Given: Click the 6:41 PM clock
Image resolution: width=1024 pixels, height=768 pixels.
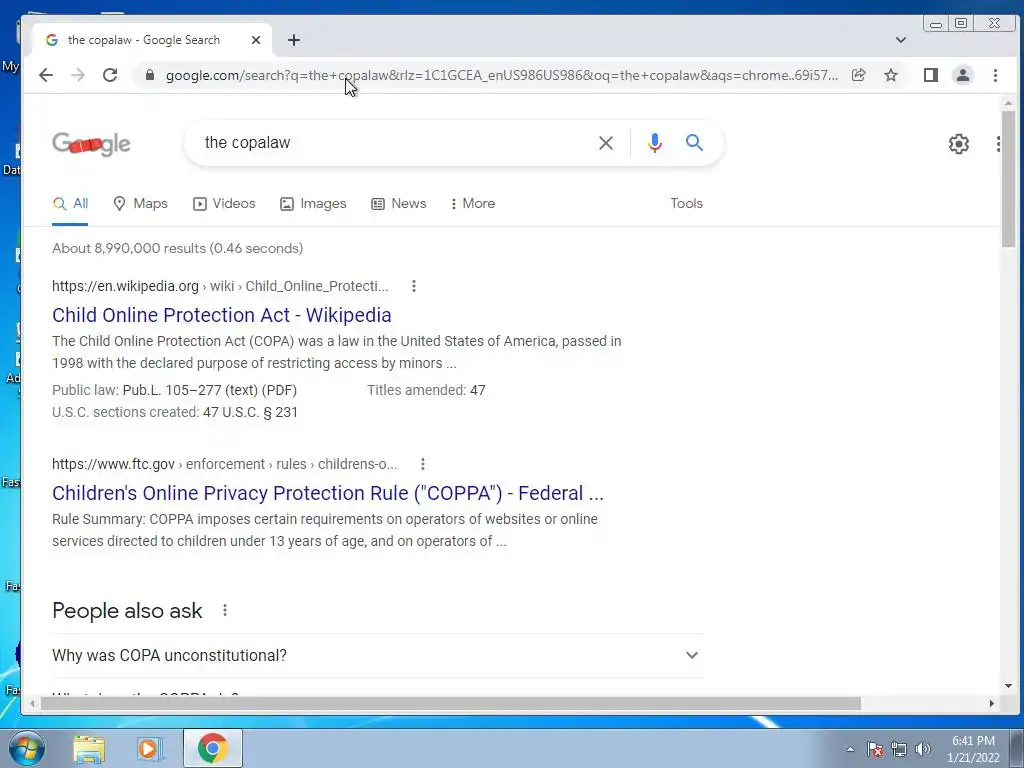Looking at the screenshot, I should click(x=973, y=741).
